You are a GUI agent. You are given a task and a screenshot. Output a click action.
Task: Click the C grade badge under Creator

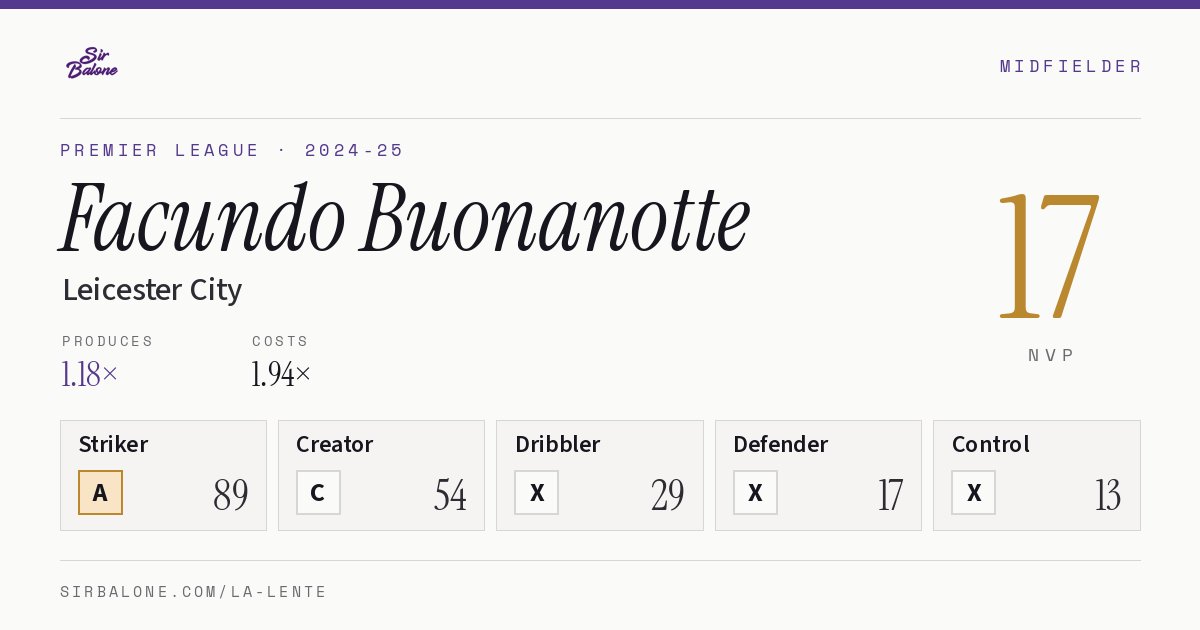[318, 492]
